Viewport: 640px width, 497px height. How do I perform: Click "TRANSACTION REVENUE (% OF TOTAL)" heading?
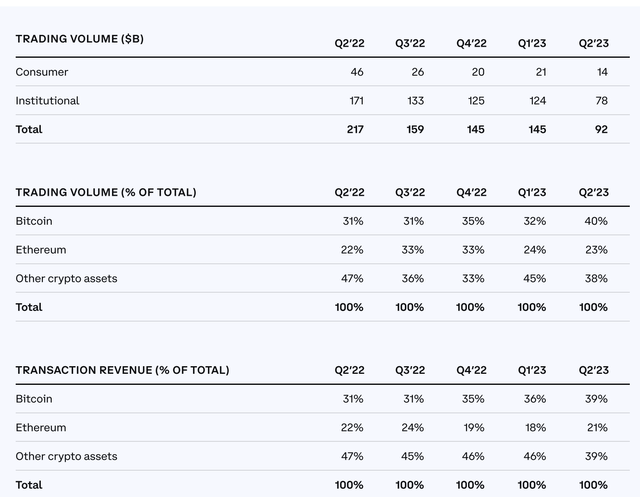tap(122, 370)
